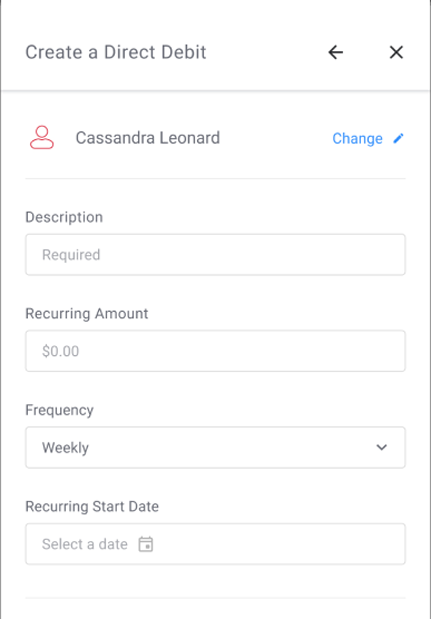Click the Select a date placeholder text

[x=85, y=544]
